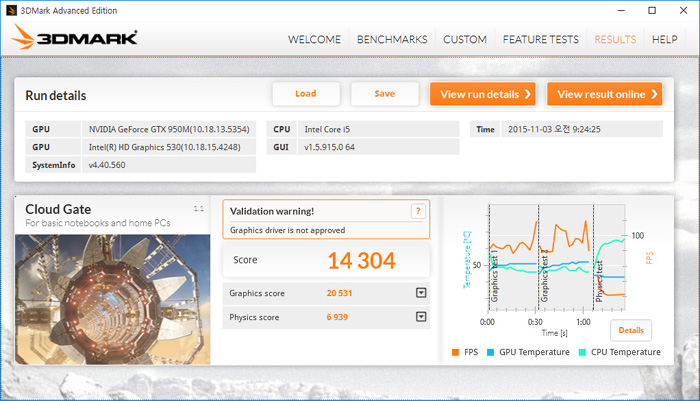Expand the Physics score details
Image resolution: width=700 pixels, height=401 pixels.
pos(421,317)
